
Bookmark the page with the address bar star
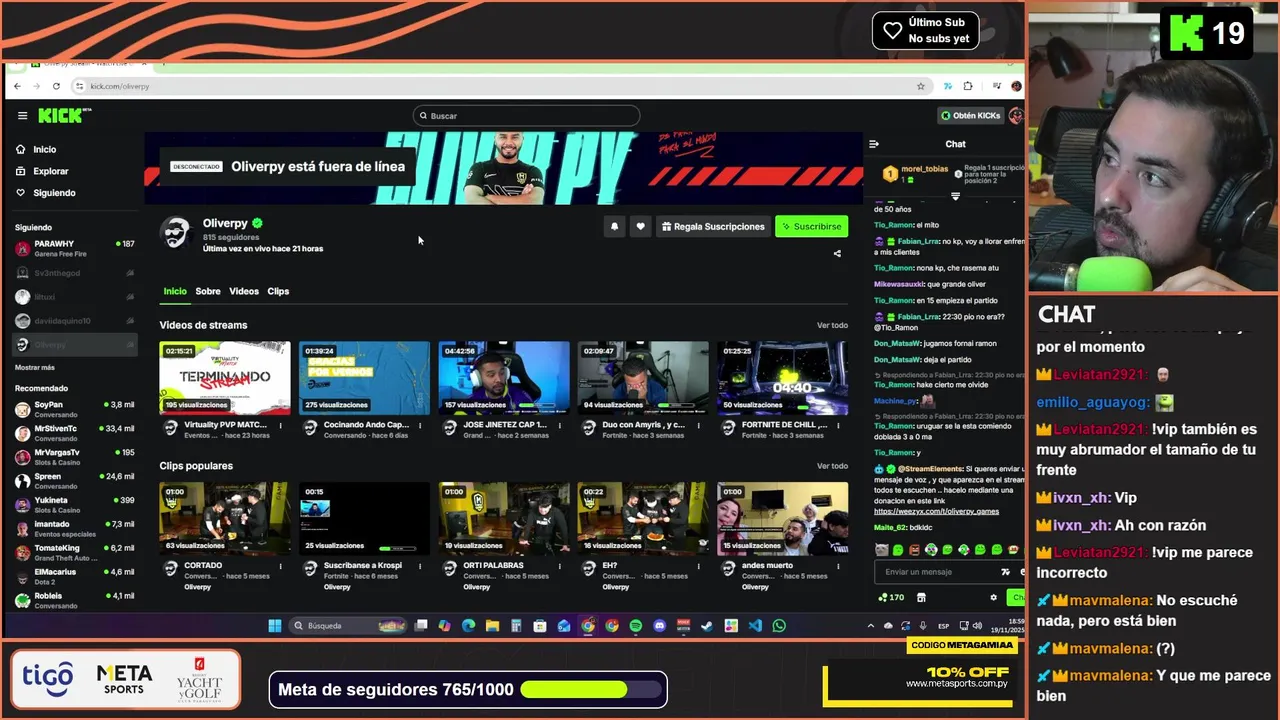[x=921, y=86]
